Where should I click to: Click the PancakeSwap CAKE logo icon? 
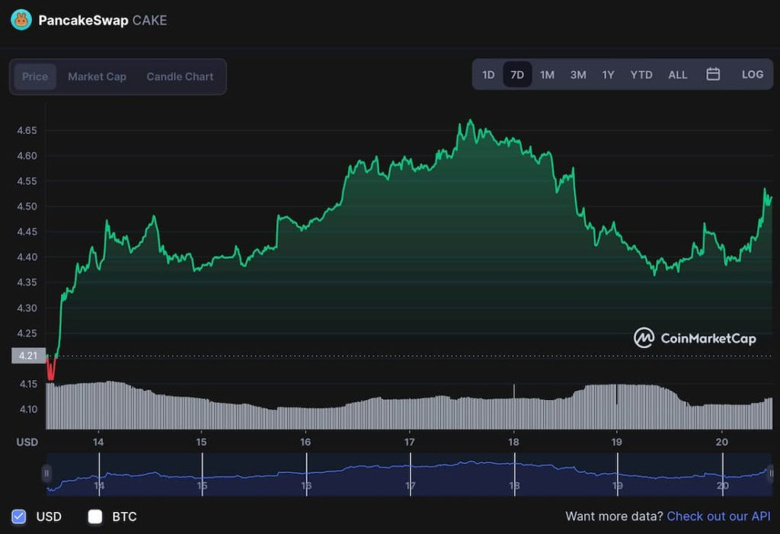21,19
